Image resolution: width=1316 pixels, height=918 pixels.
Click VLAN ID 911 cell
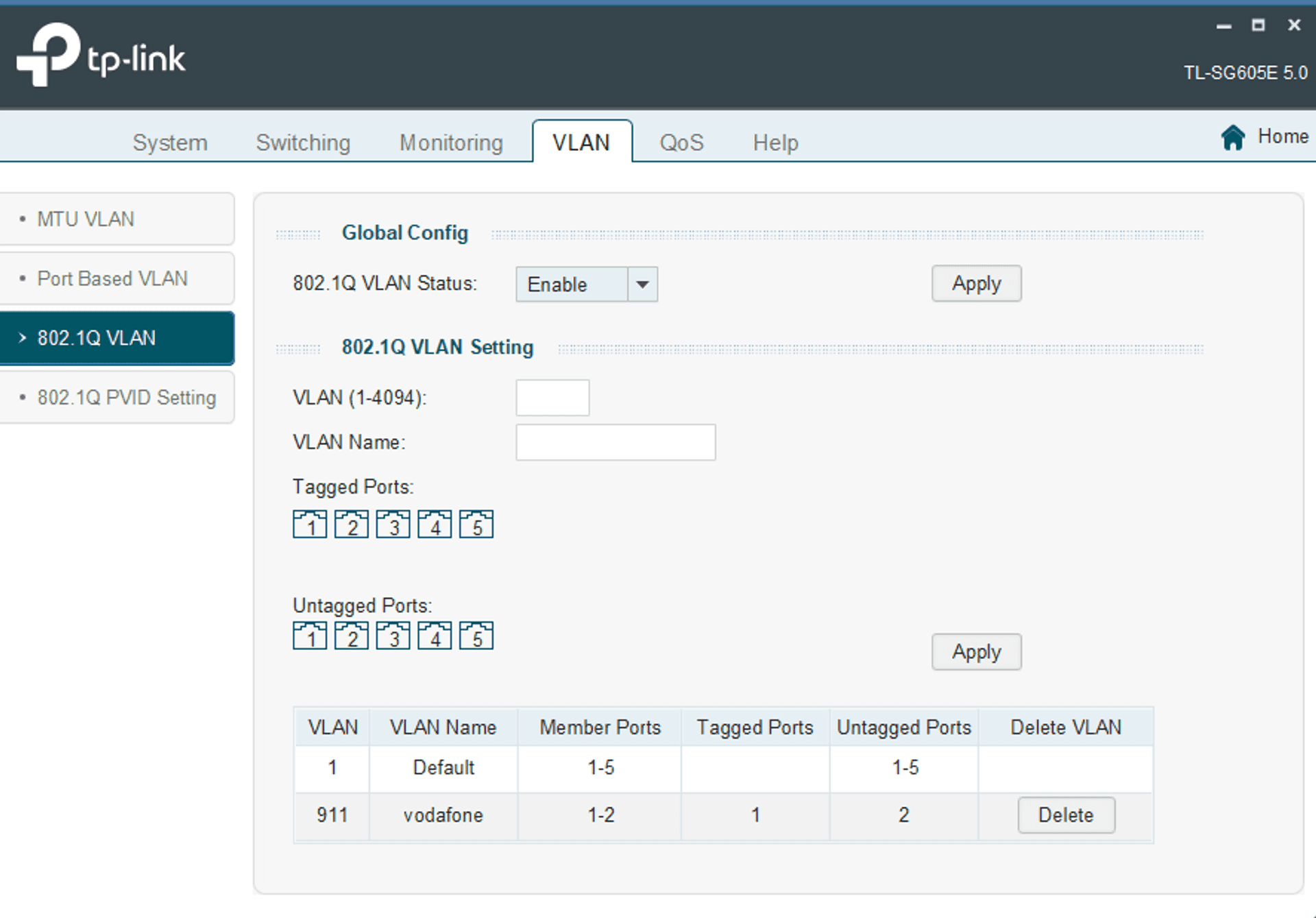332,815
